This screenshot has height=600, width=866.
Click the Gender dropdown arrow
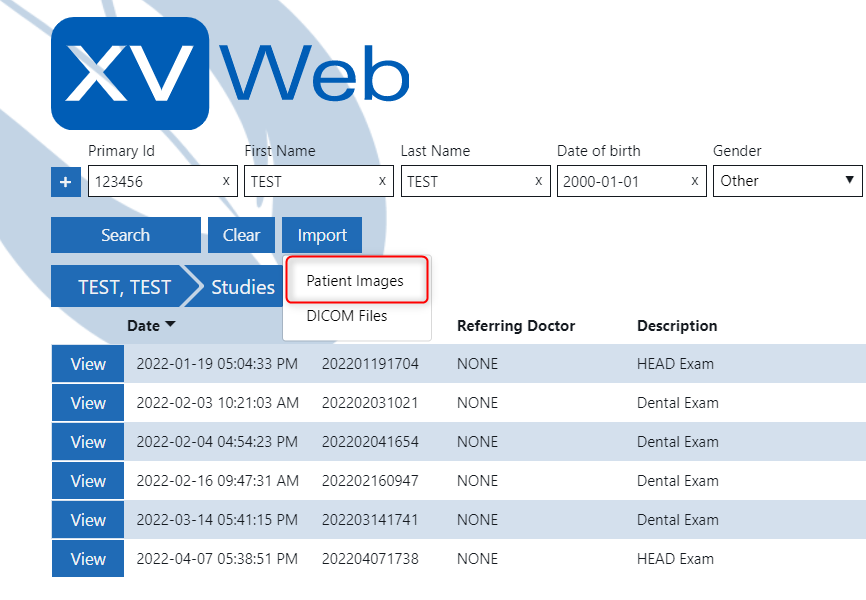850,181
